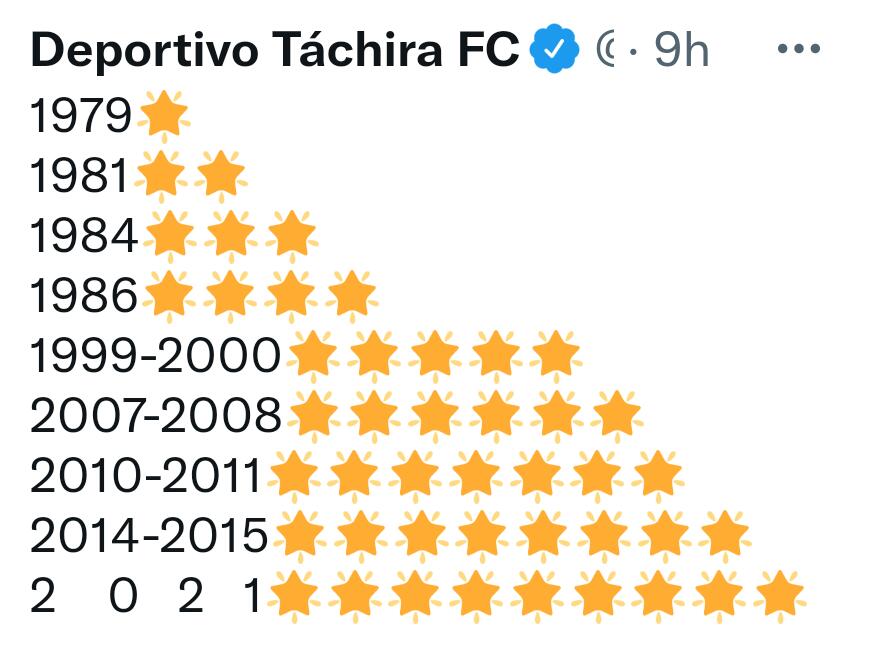Click the 2014-2015 season text
Viewport: 877px width, 647px height.
[x=149, y=536]
